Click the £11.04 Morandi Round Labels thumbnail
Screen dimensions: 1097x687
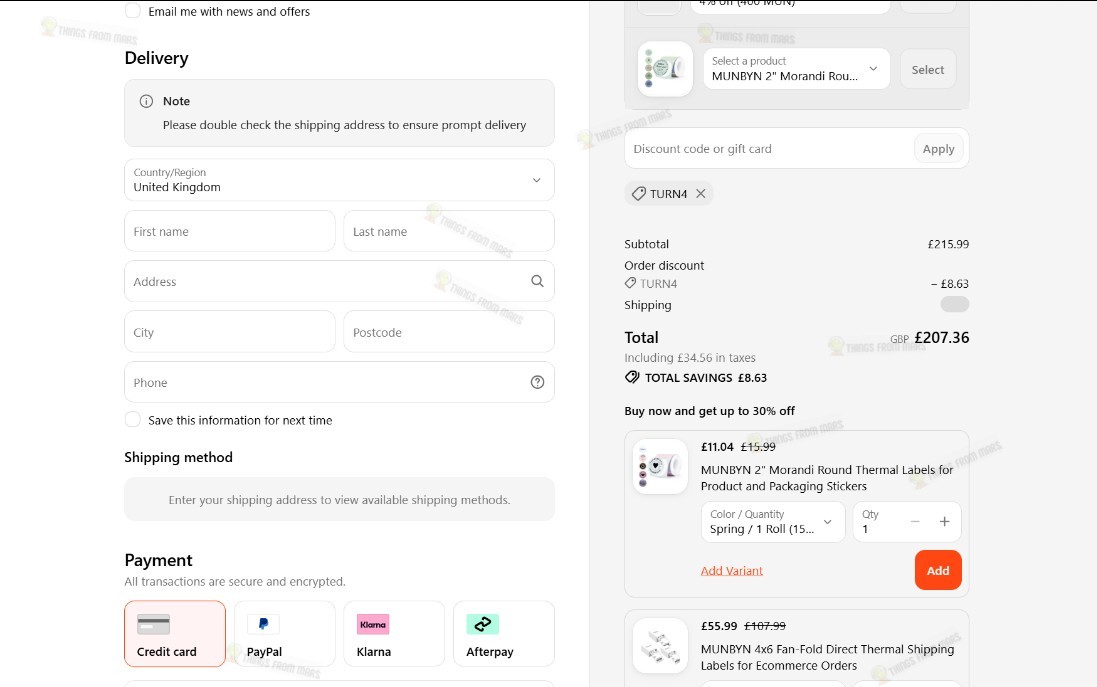click(660, 467)
